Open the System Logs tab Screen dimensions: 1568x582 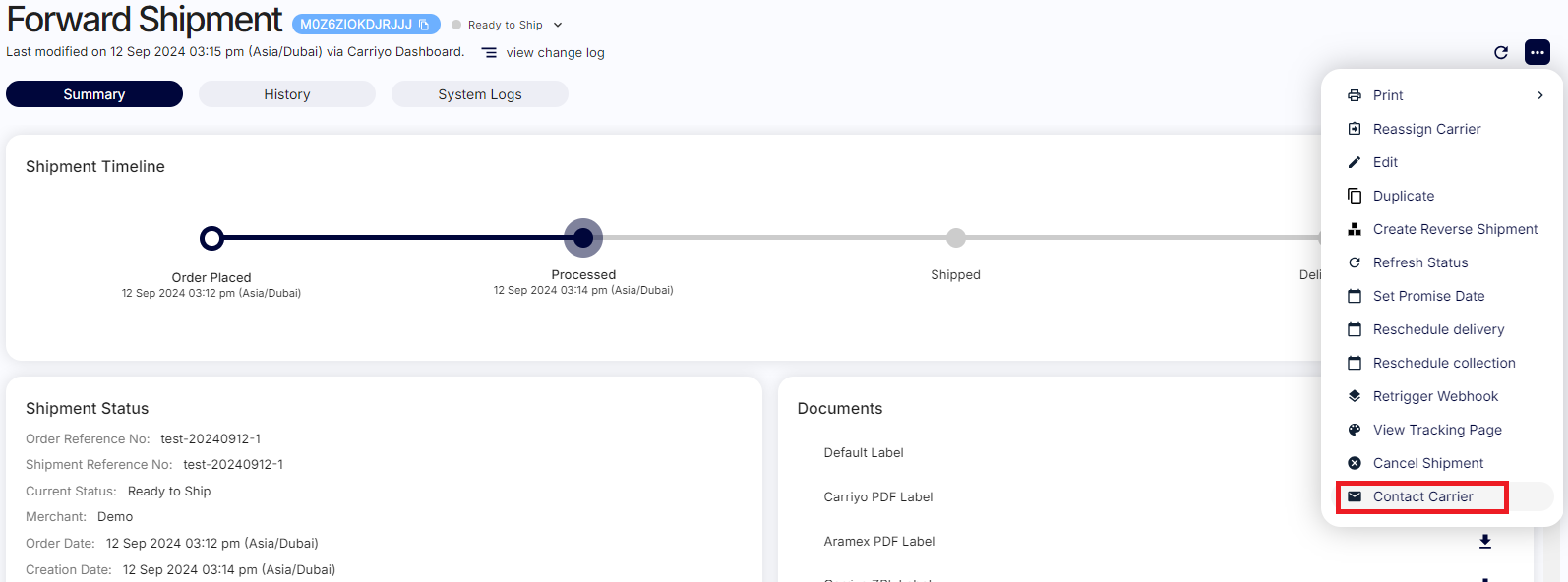click(479, 94)
